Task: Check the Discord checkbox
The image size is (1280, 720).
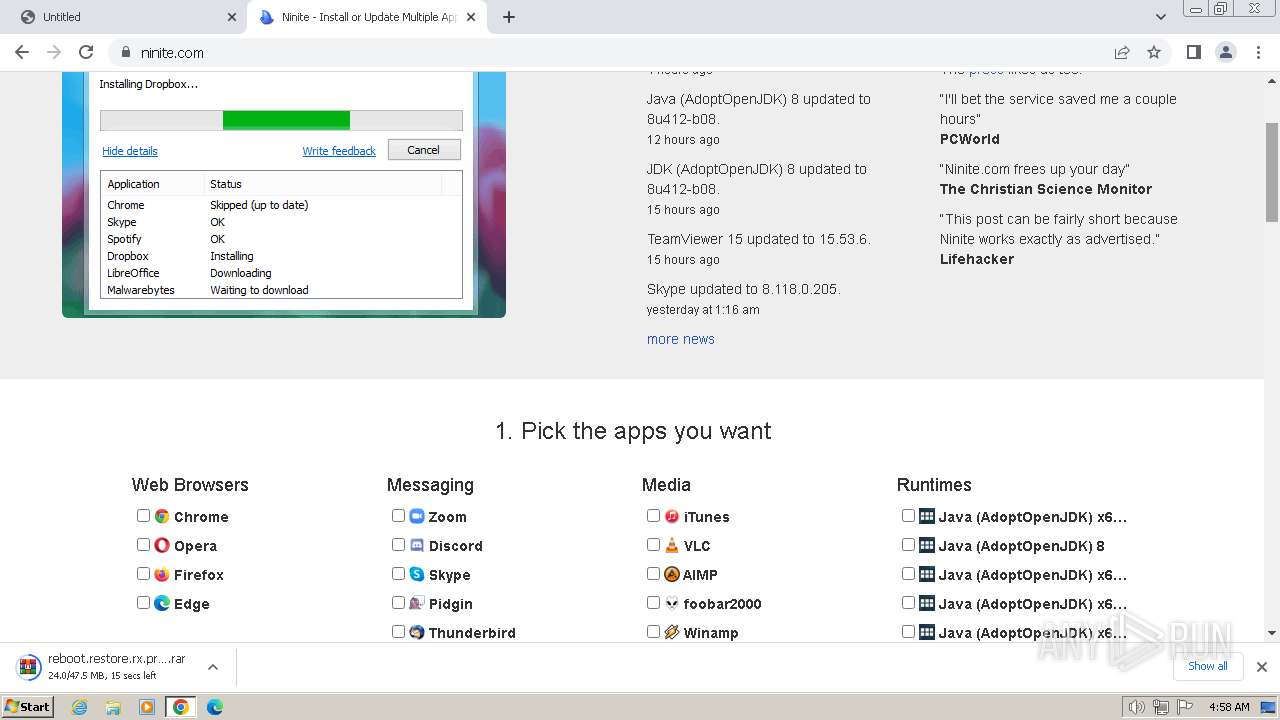Action: tap(399, 545)
